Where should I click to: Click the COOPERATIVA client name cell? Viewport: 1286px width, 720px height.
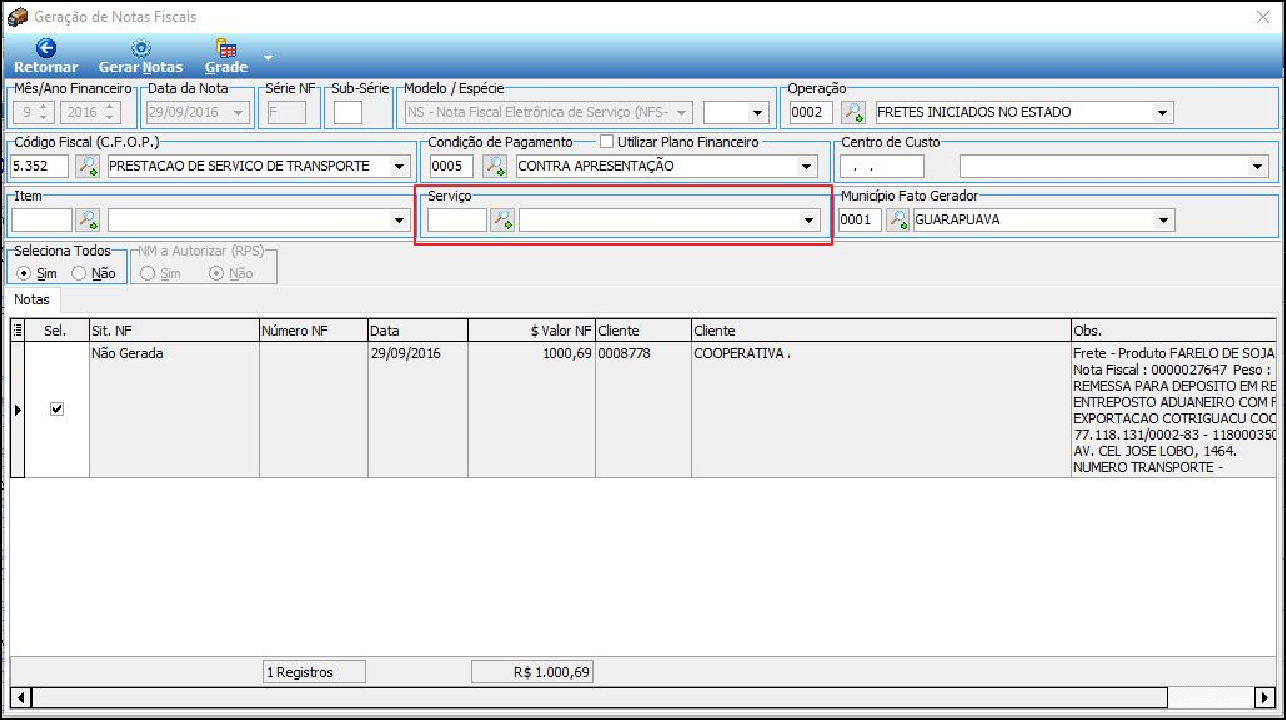[880, 409]
